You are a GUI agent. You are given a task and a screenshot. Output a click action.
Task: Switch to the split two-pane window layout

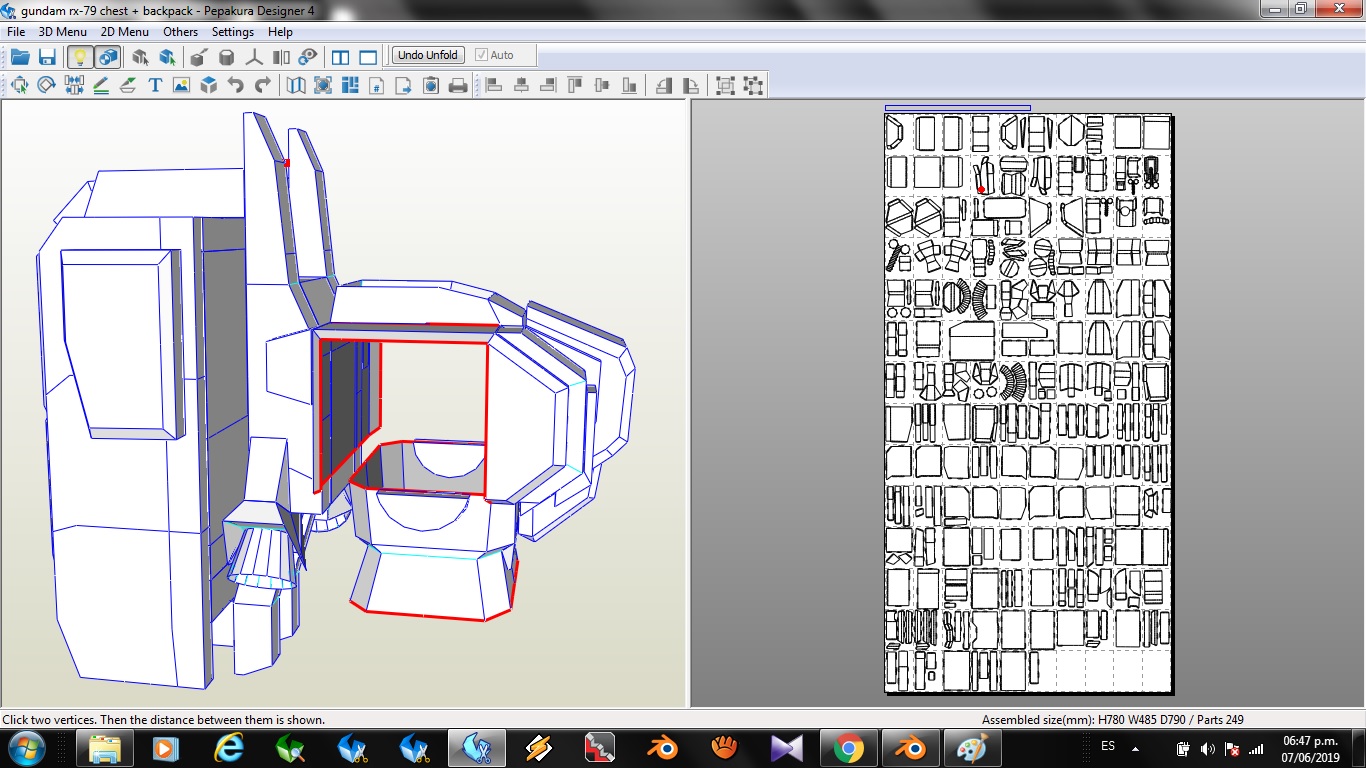pyautogui.click(x=340, y=56)
